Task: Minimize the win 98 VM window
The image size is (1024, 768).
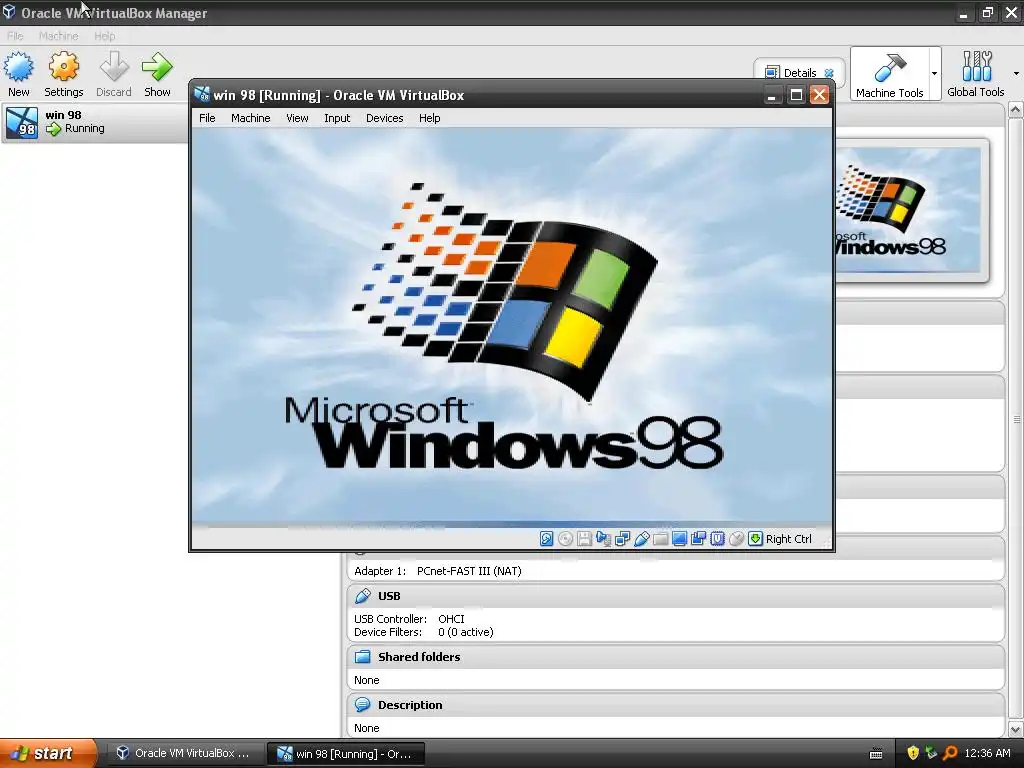Action: [x=771, y=95]
